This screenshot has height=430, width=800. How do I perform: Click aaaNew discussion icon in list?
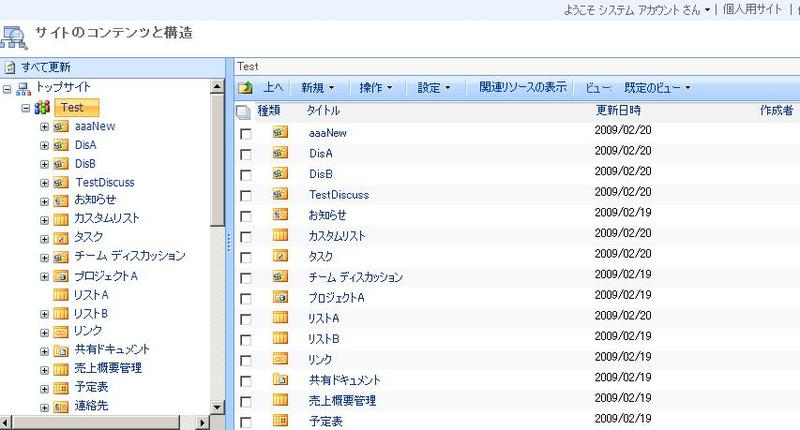tap(280, 132)
